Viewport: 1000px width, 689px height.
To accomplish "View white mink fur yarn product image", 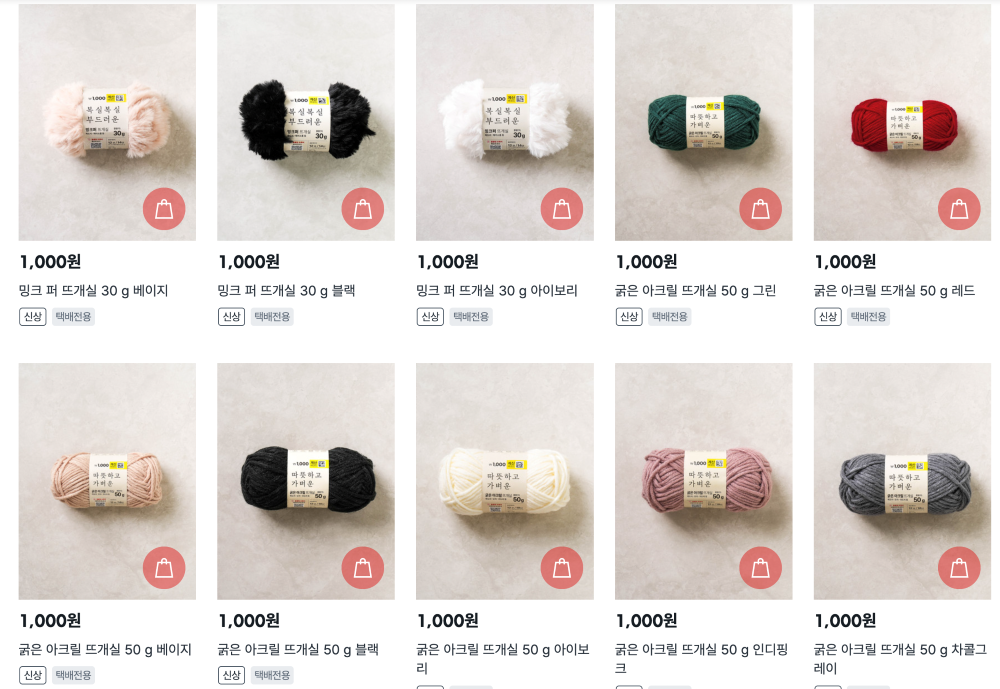I will pyautogui.click(x=504, y=122).
